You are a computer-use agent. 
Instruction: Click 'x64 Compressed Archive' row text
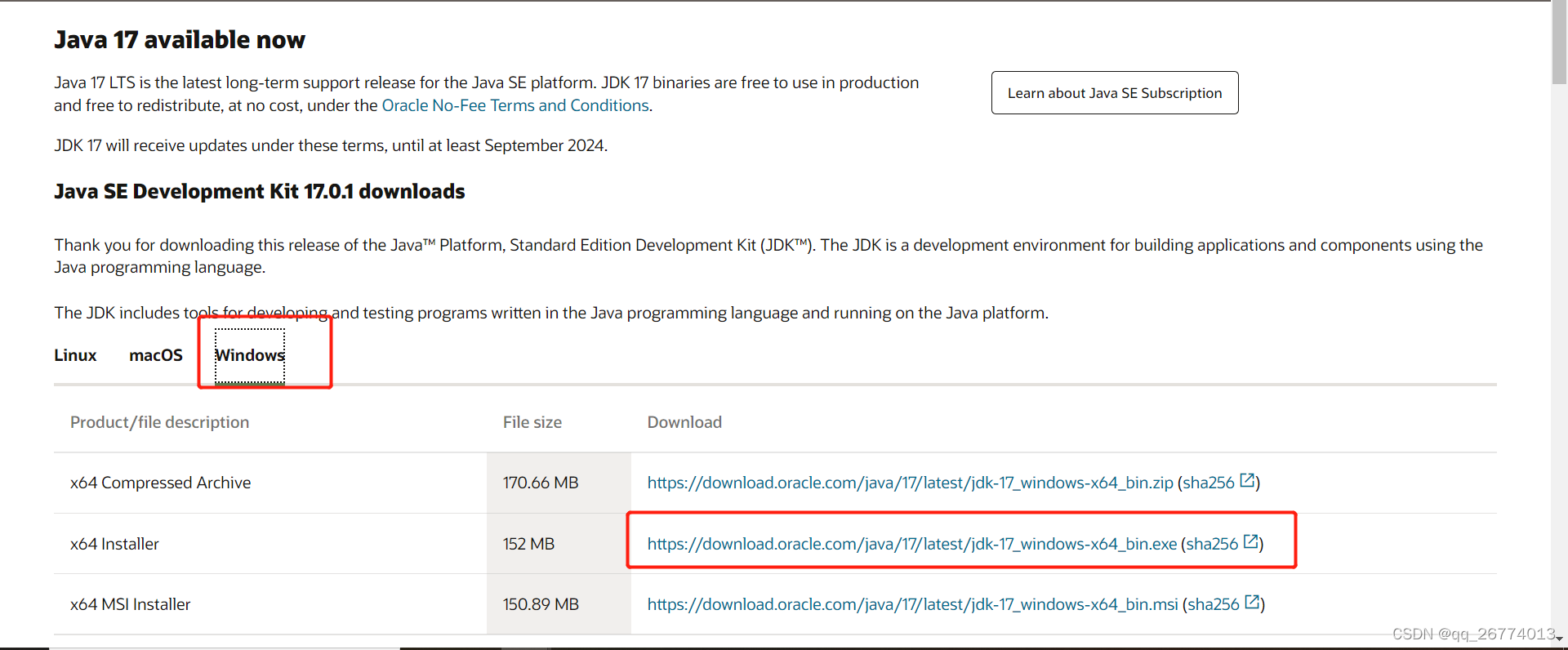161,483
